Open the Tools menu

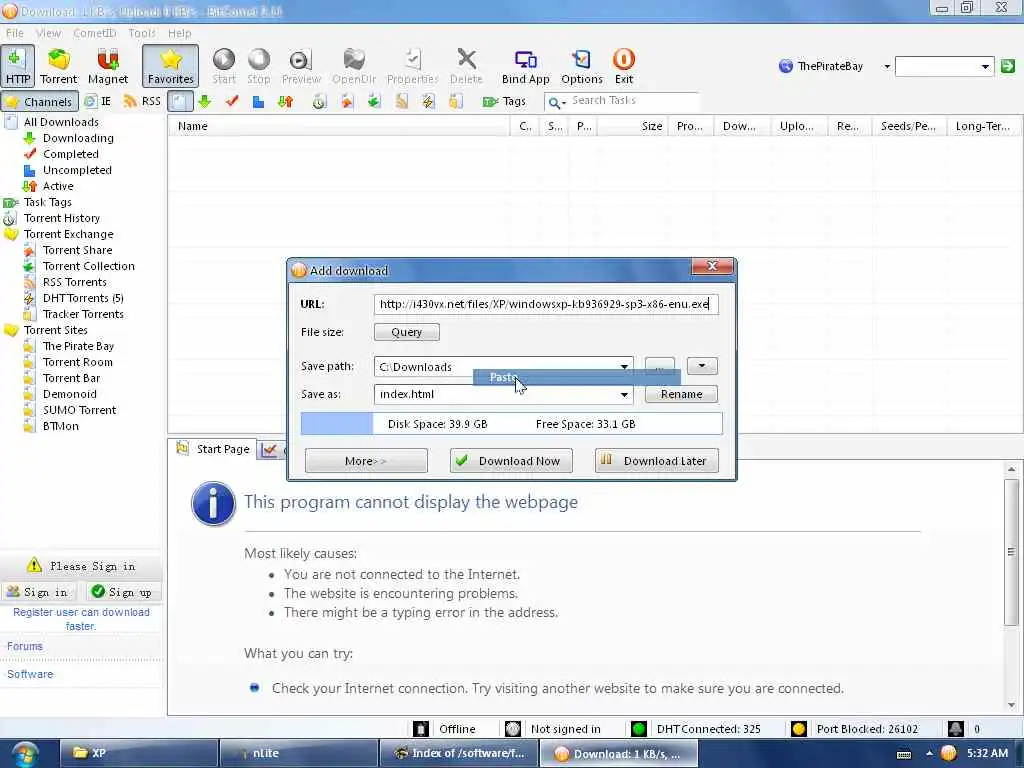pyautogui.click(x=142, y=33)
